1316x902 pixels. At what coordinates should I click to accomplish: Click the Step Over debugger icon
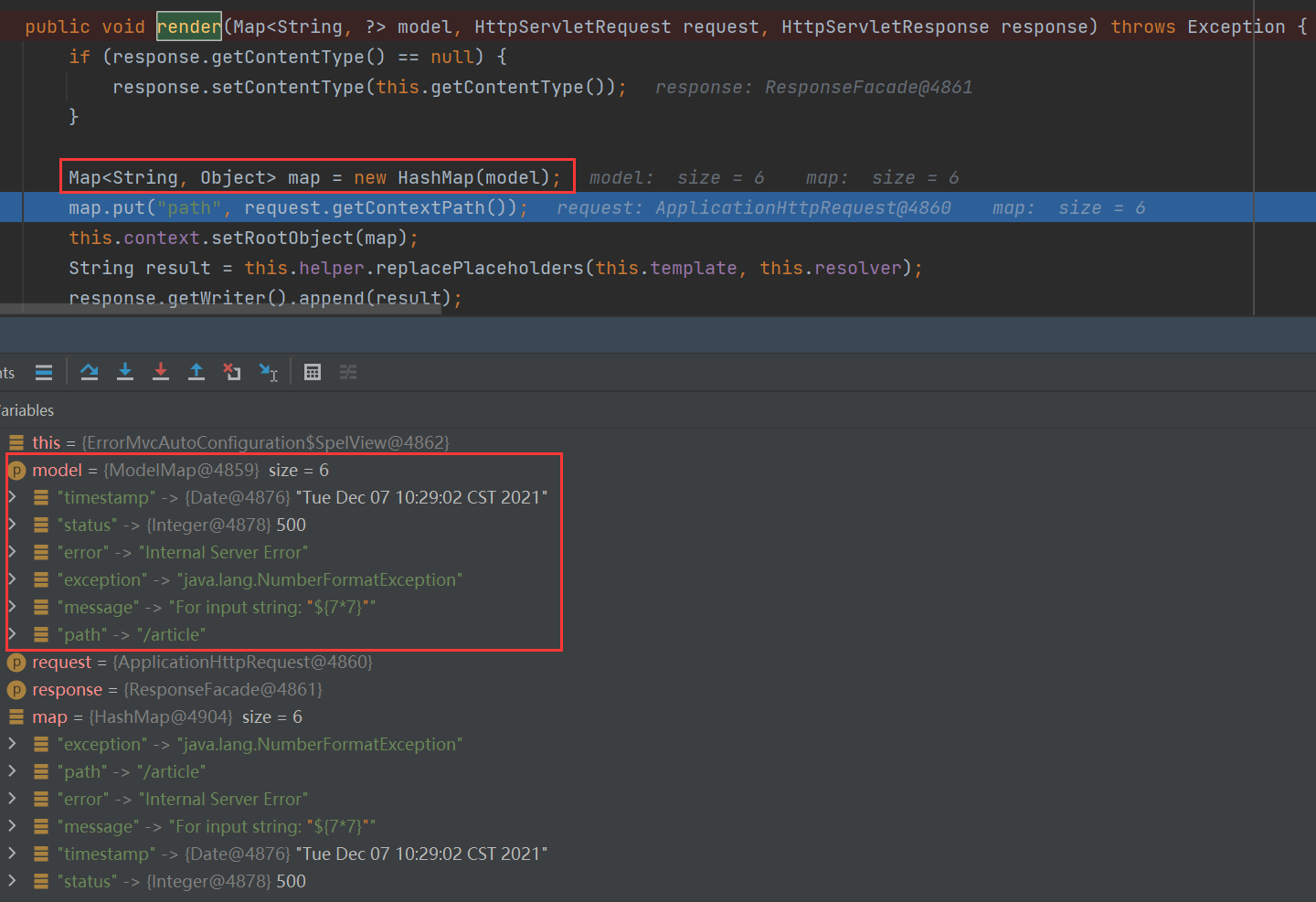coord(89,371)
